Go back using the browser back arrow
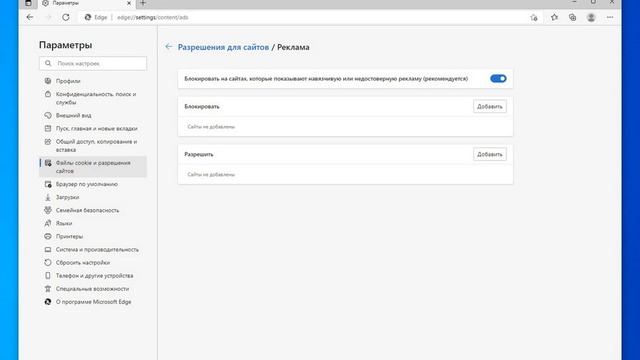640x360 pixels. pos(30,17)
